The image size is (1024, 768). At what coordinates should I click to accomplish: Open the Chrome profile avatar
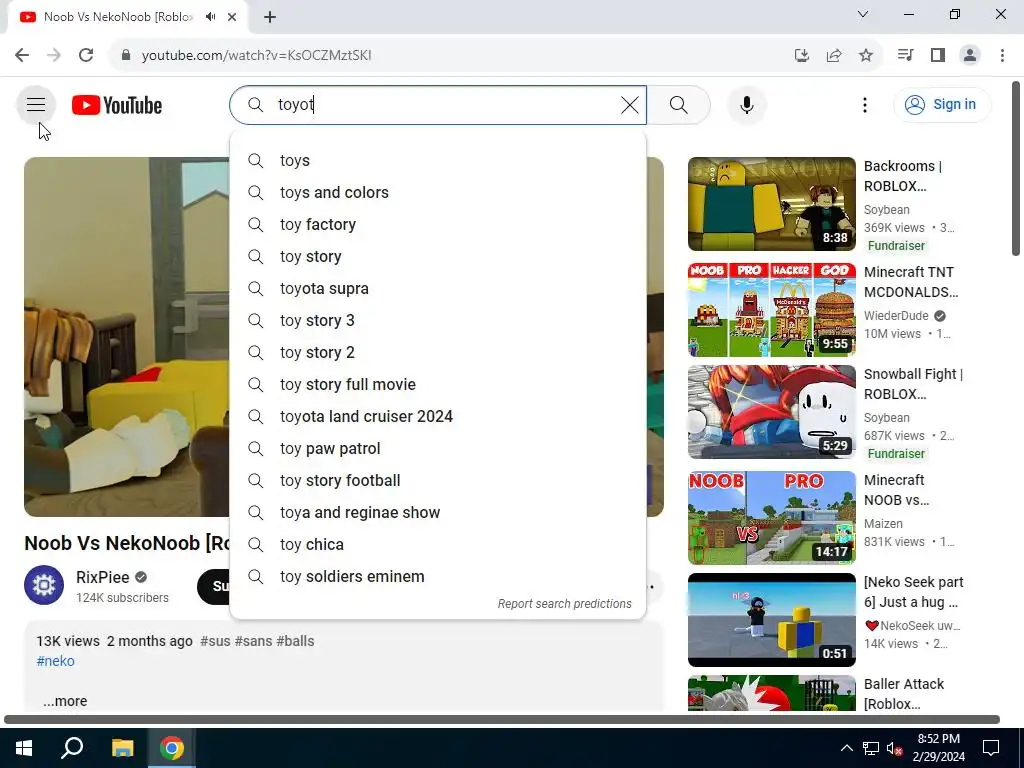pyautogui.click(x=970, y=55)
